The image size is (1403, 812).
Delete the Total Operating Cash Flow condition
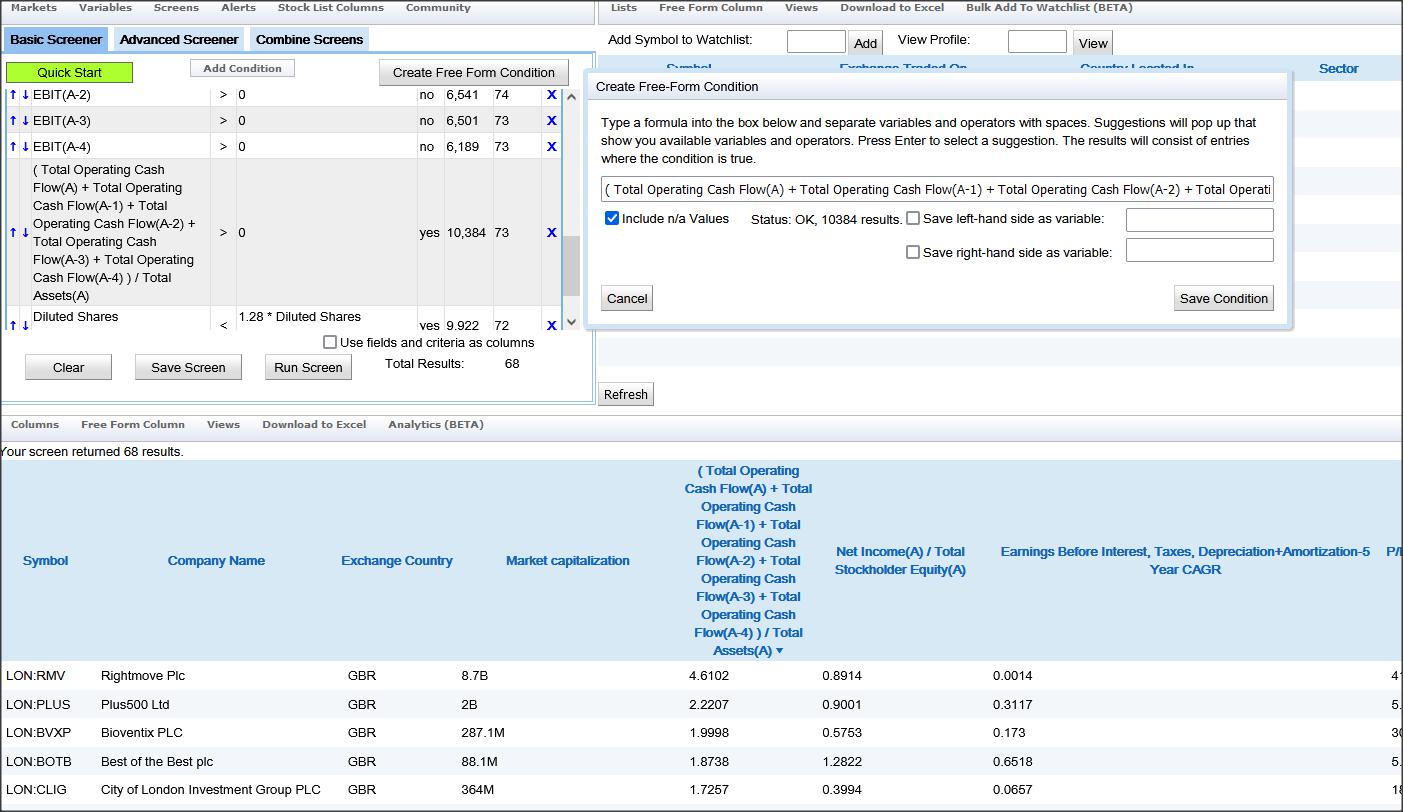pyautogui.click(x=551, y=233)
